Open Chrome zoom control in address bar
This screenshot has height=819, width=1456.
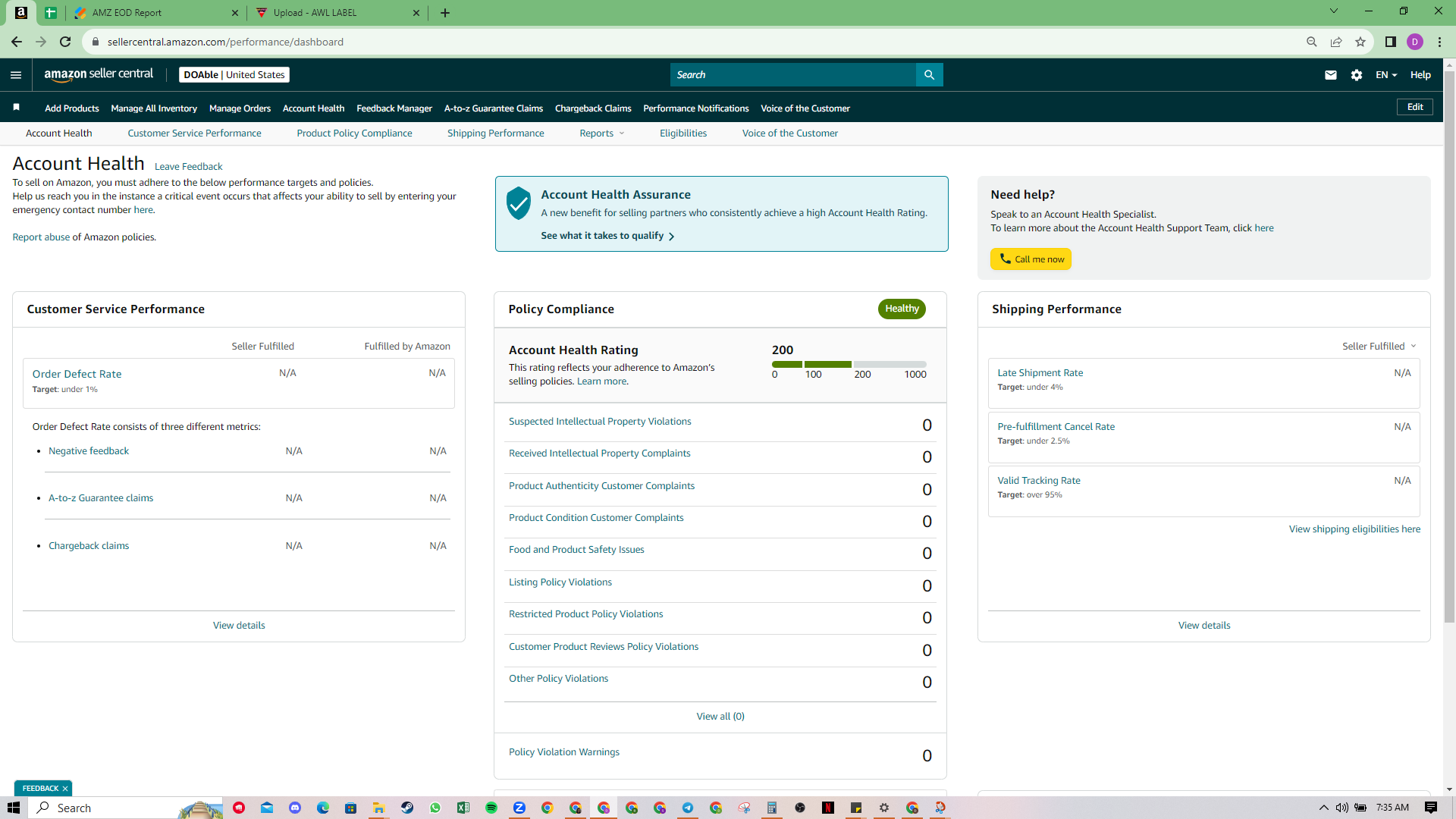(1312, 42)
